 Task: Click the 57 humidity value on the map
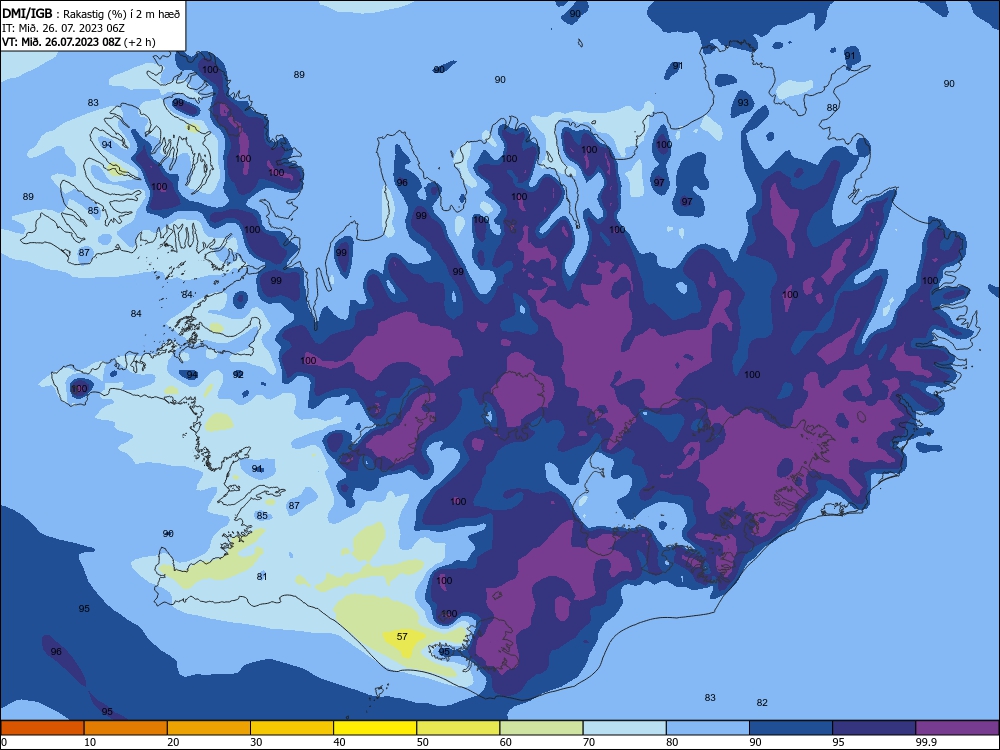(x=402, y=636)
